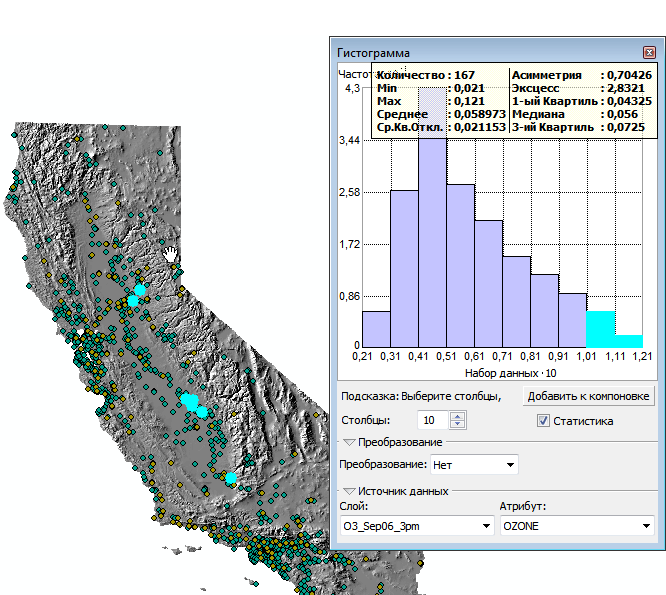Click the Добавить к компоновке button
Screen dimensions: 666x595
589,395
